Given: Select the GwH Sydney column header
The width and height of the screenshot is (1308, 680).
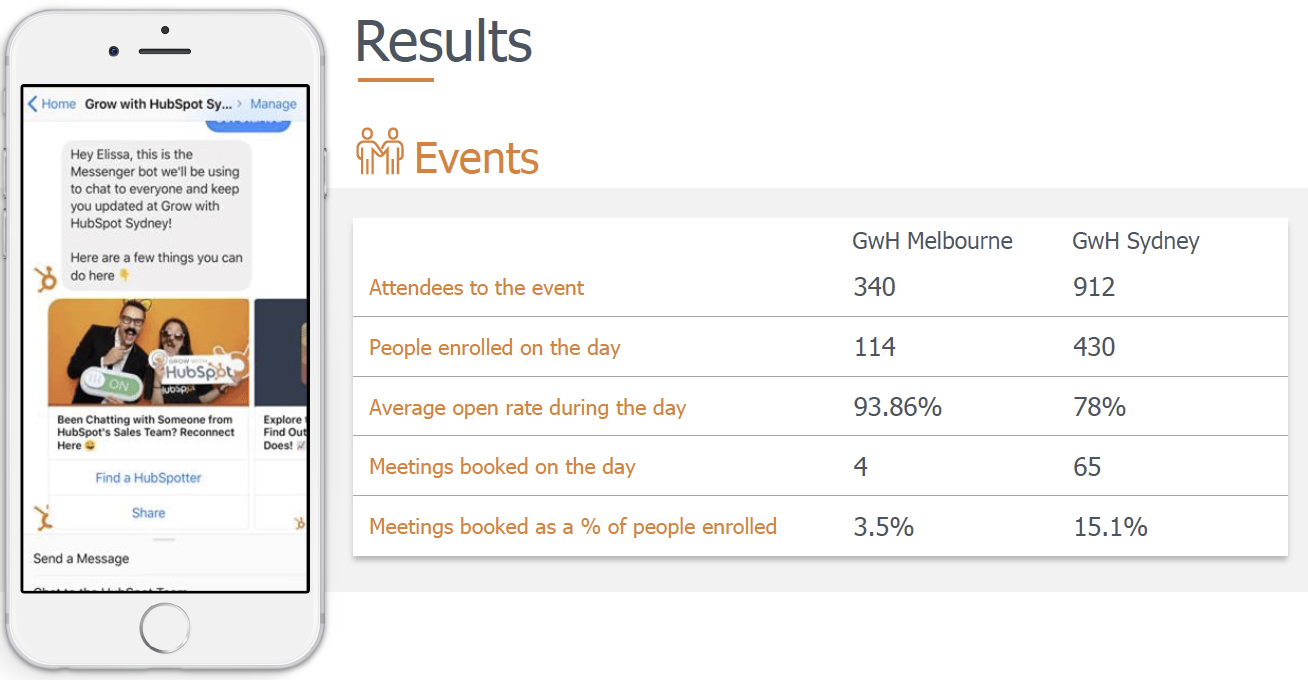Looking at the screenshot, I should (x=1135, y=241).
